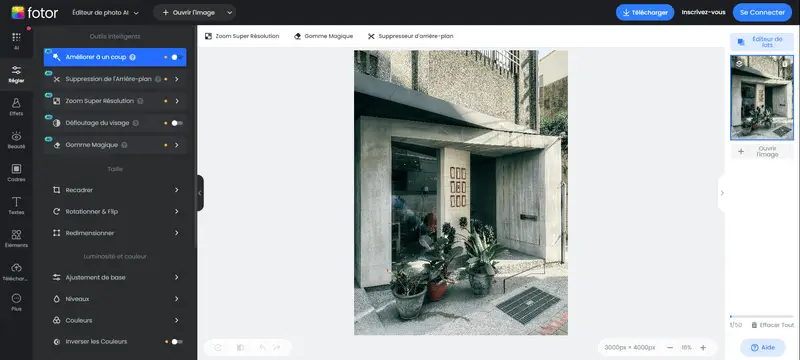
Task: Open the Cadres frames section
Action: (x=16, y=173)
